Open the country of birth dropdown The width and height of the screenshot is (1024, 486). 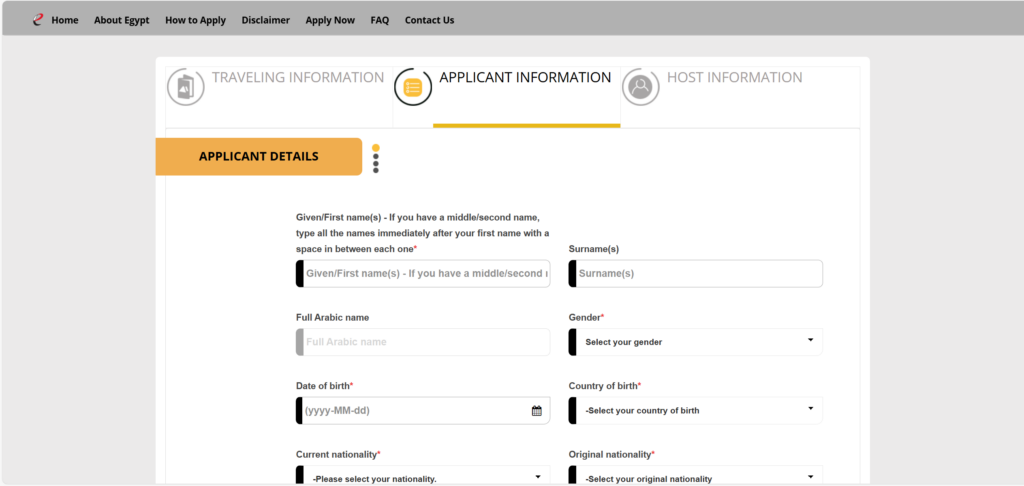pyautogui.click(x=696, y=411)
